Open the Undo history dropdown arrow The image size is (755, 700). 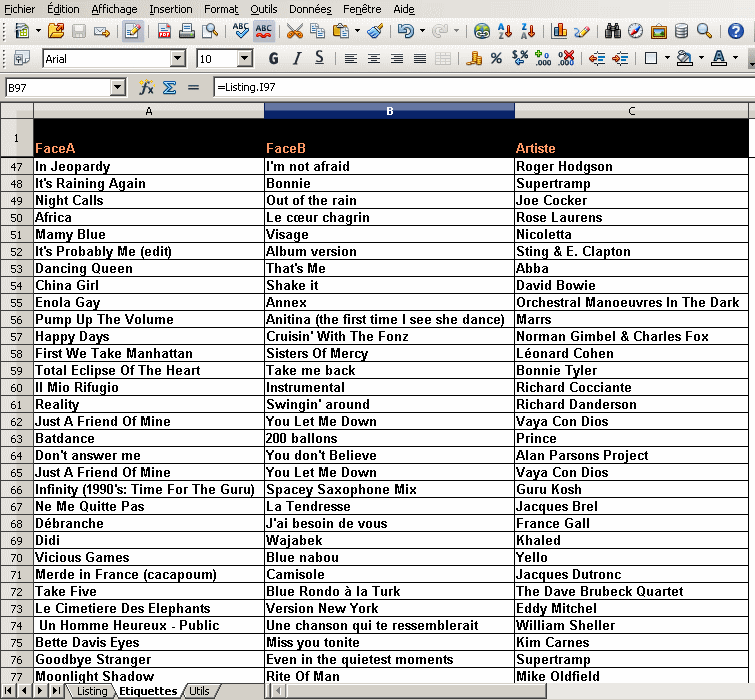[422, 31]
